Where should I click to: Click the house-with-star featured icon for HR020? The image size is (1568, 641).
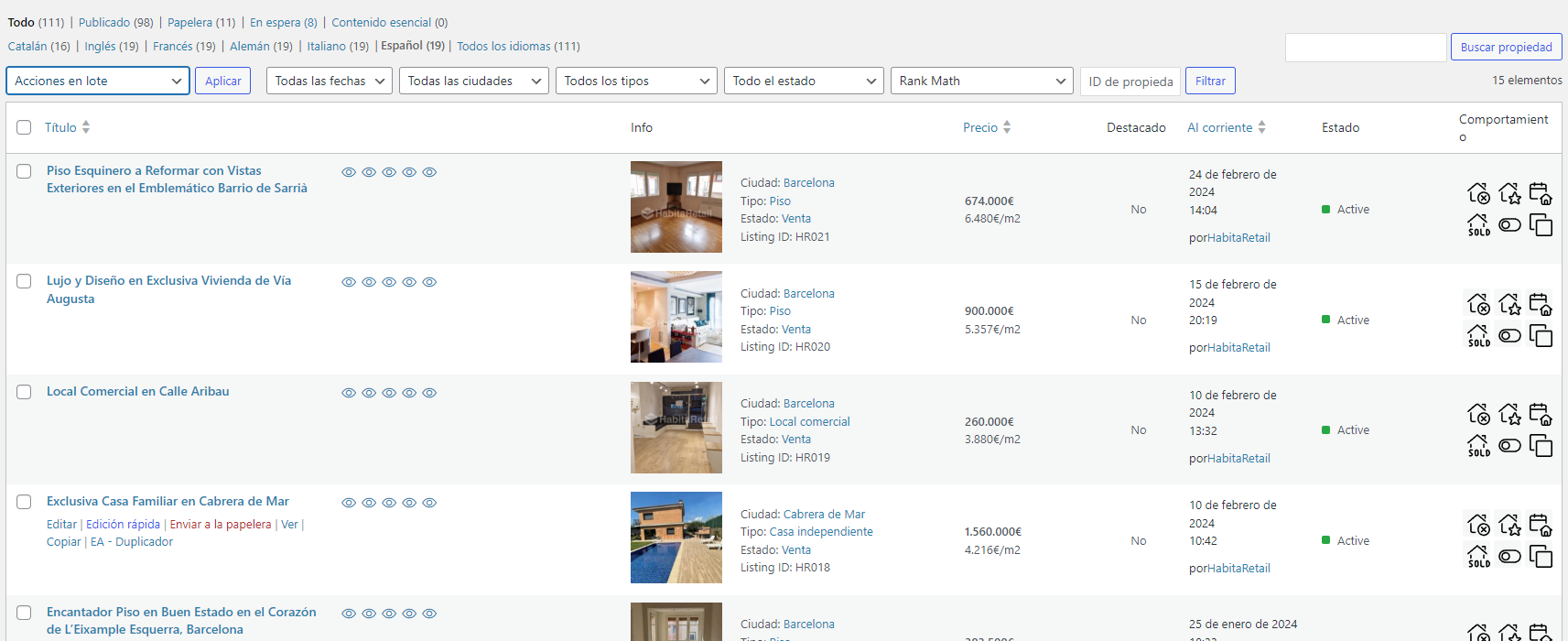click(x=1509, y=303)
